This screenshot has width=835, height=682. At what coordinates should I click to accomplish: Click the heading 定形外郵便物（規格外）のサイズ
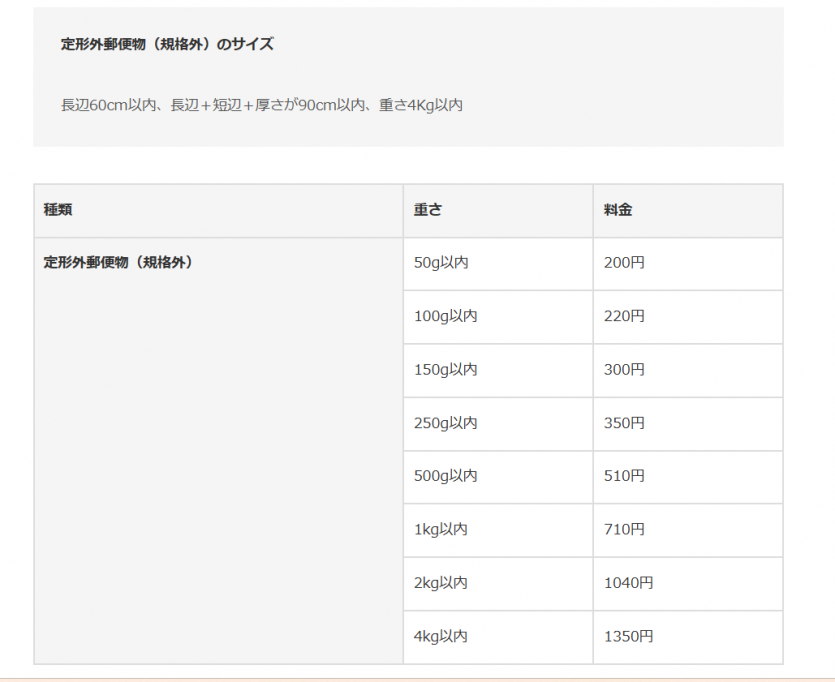tap(167, 44)
